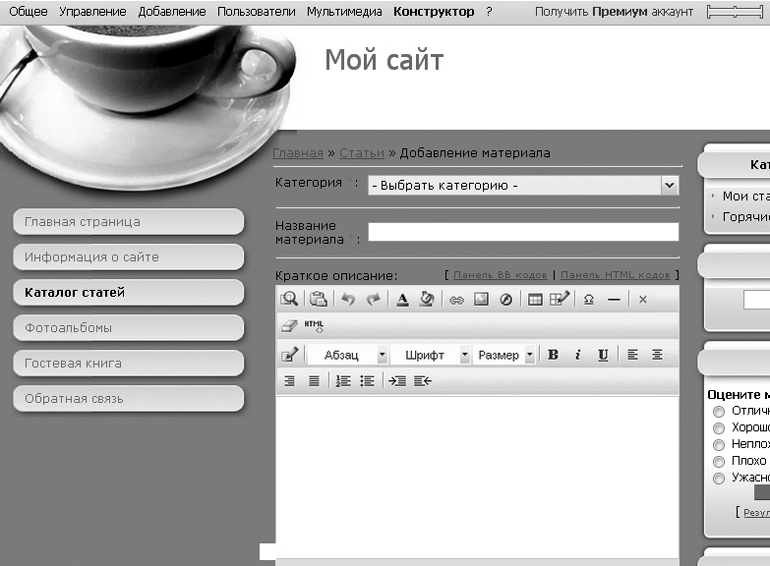Click the redo arrow icon in editor
770x566 pixels.
[374, 299]
